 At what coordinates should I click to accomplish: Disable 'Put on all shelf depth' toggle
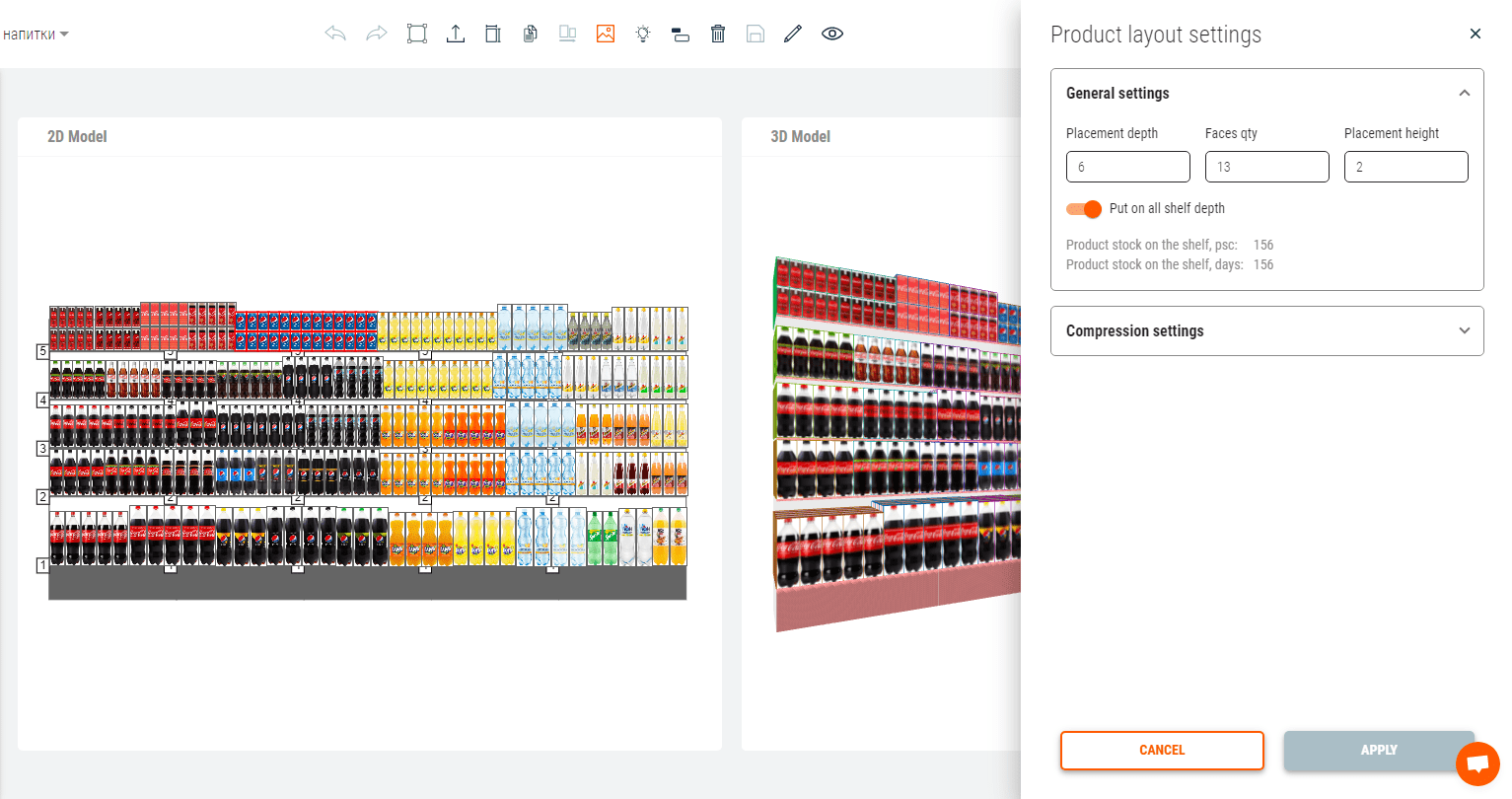(x=1084, y=209)
